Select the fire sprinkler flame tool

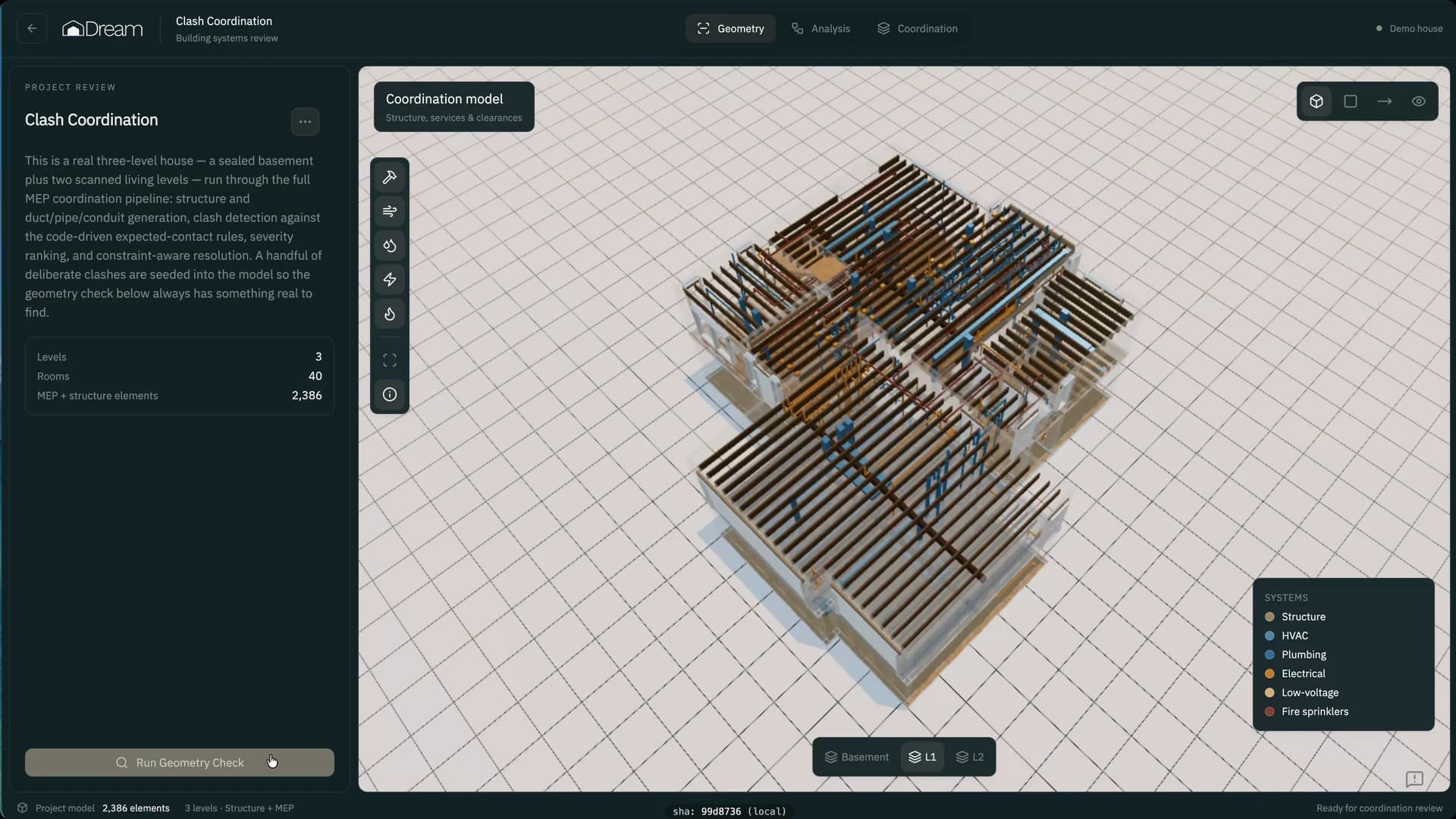(x=390, y=314)
